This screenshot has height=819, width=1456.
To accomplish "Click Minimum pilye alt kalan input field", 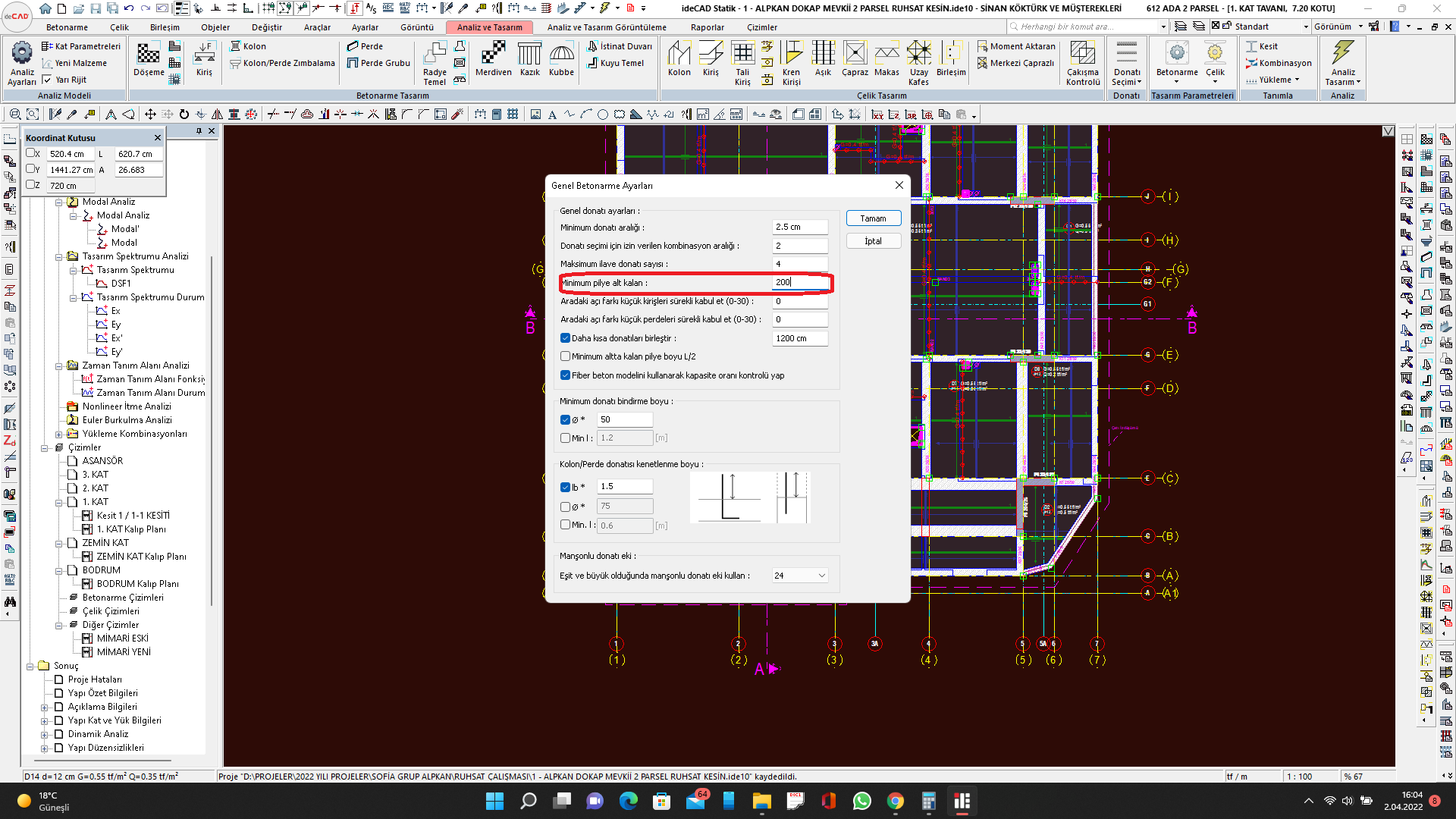I will [800, 282].
